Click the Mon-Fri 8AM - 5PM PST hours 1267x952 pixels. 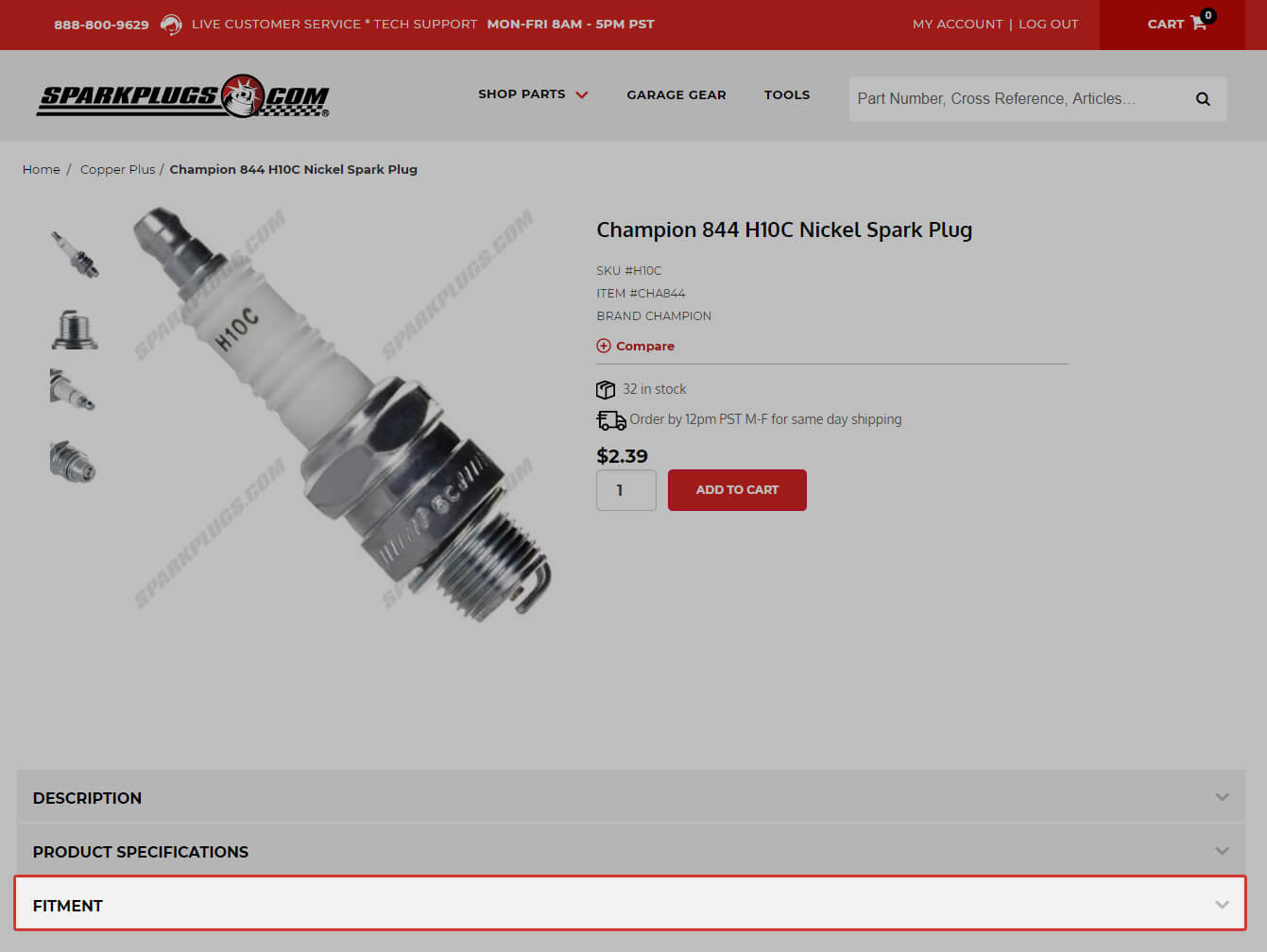571,25
